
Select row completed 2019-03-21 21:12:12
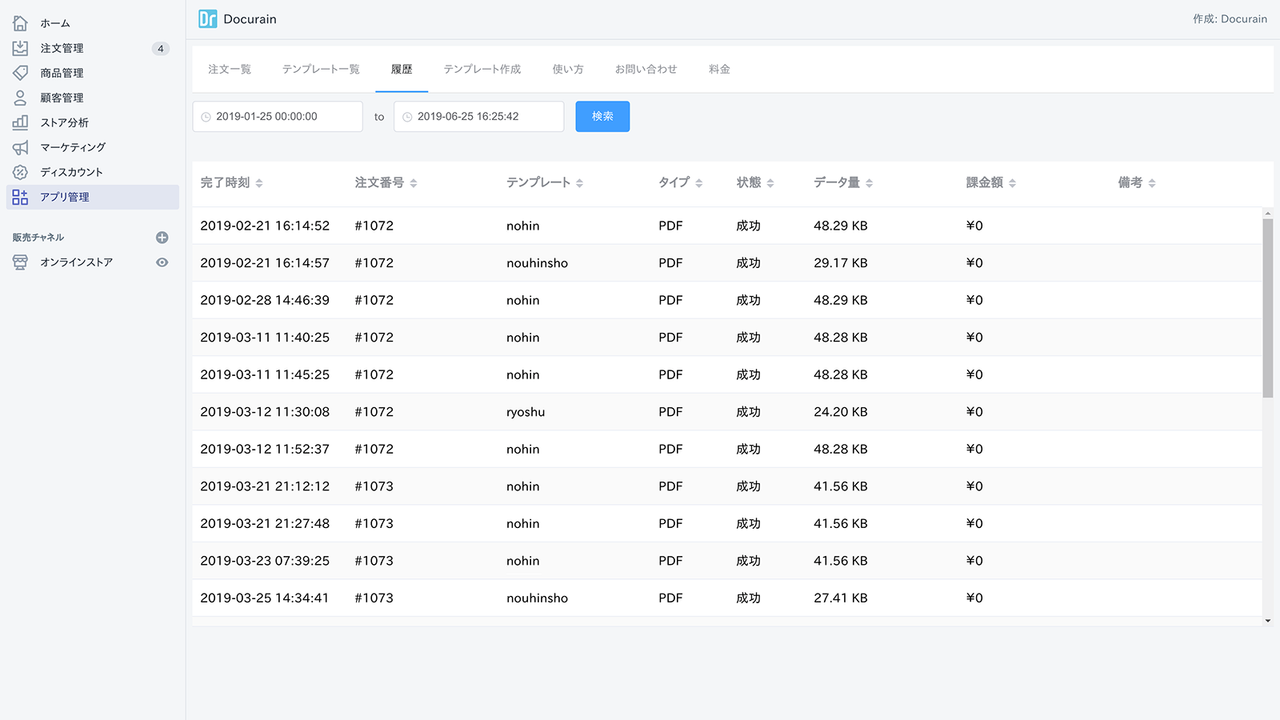tap(727, 486)
